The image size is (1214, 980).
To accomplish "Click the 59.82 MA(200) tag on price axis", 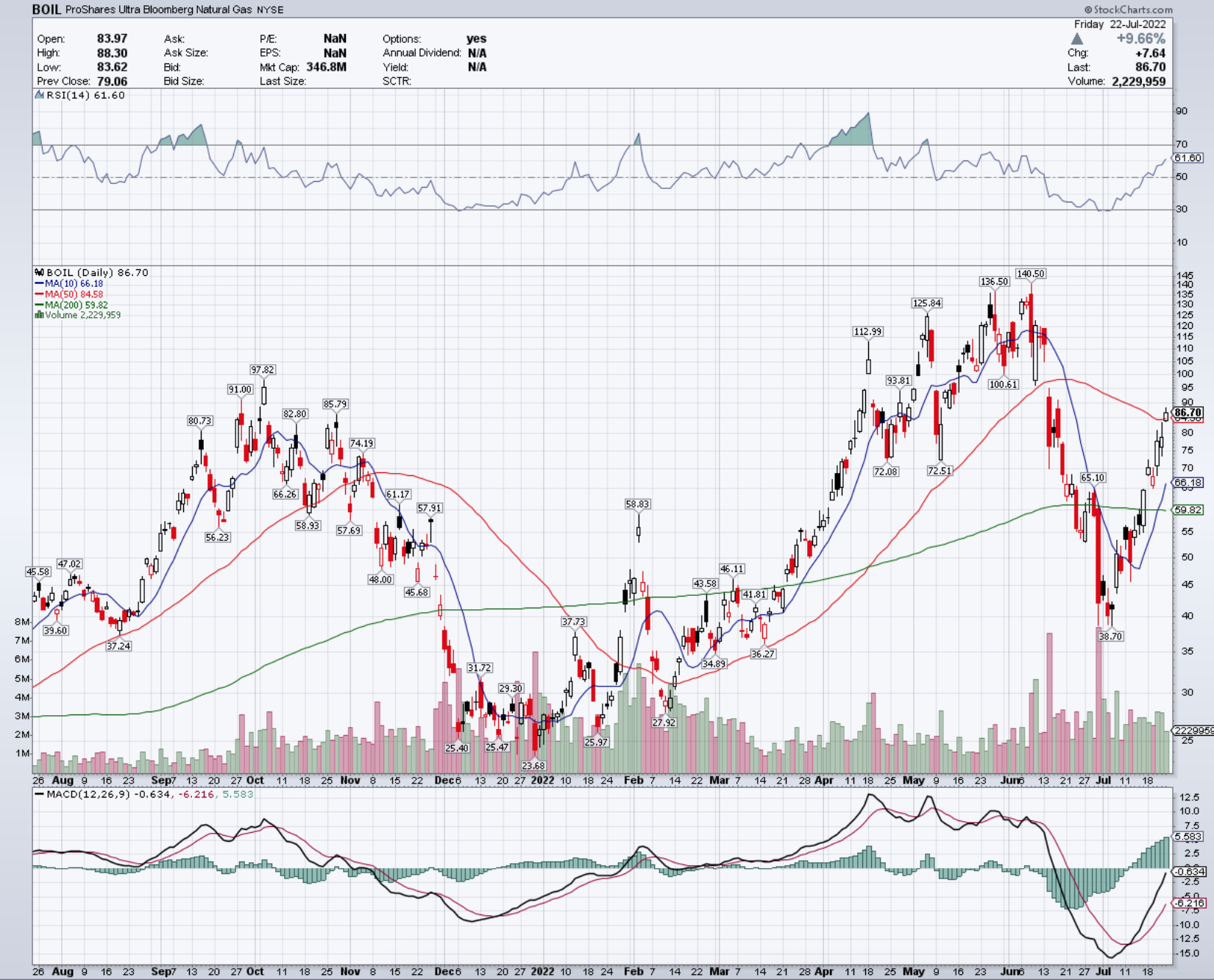I will coord(1188,510).
